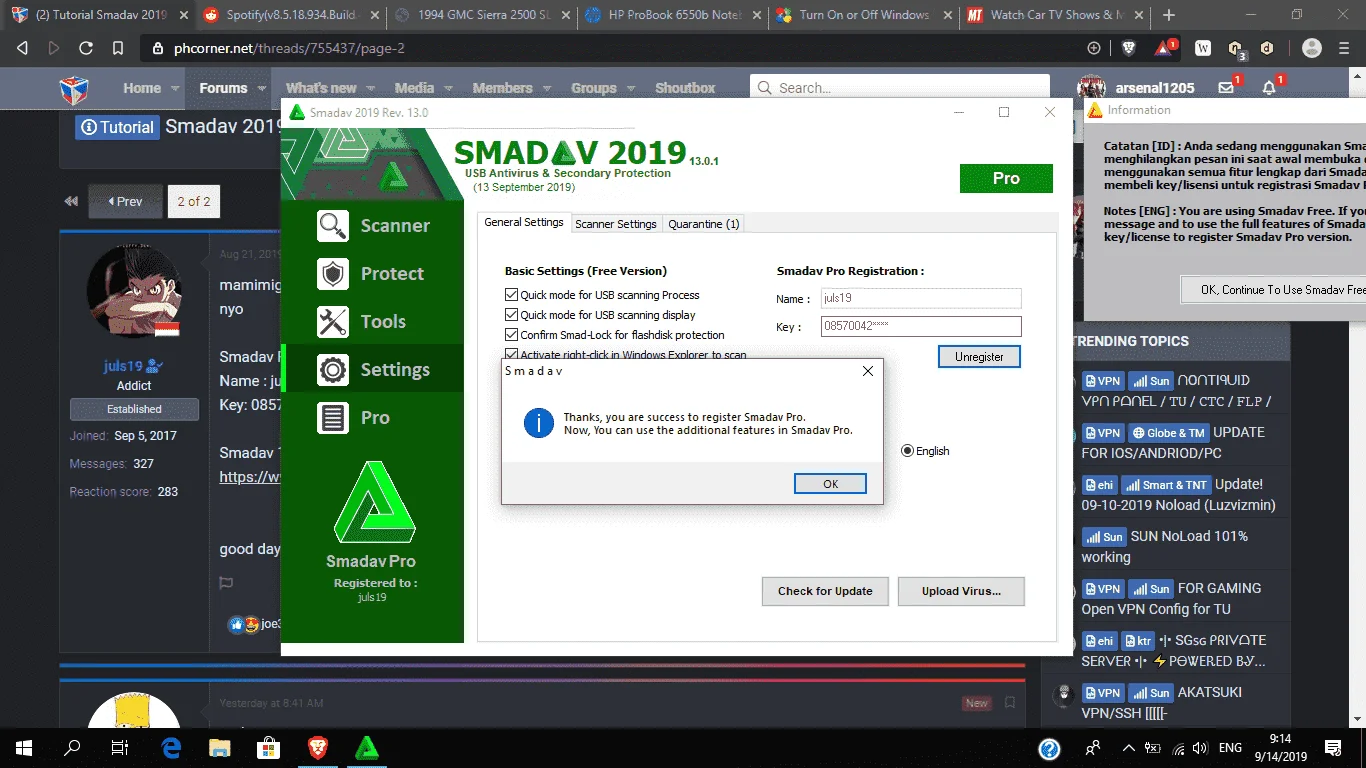
Task: Open Microsoft Store from the taskbar
Action: (x=269, y=748)
